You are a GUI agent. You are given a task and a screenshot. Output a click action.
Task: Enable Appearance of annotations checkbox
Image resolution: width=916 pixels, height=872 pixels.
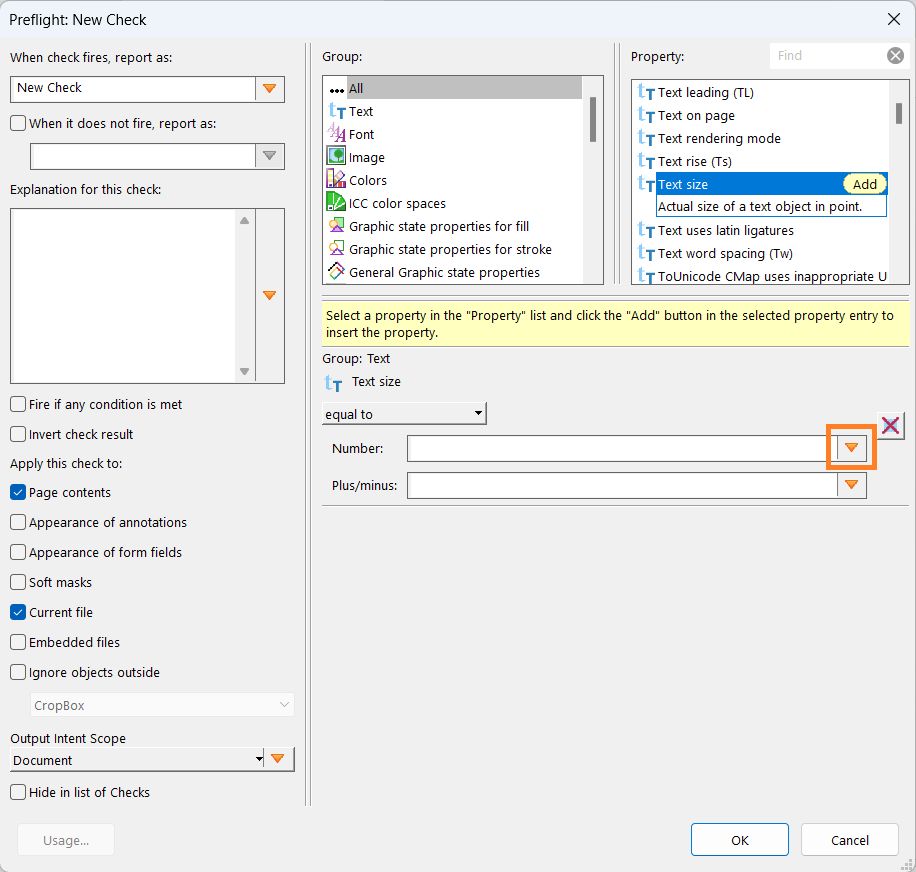pyautogui.click(x=18, y=522)
